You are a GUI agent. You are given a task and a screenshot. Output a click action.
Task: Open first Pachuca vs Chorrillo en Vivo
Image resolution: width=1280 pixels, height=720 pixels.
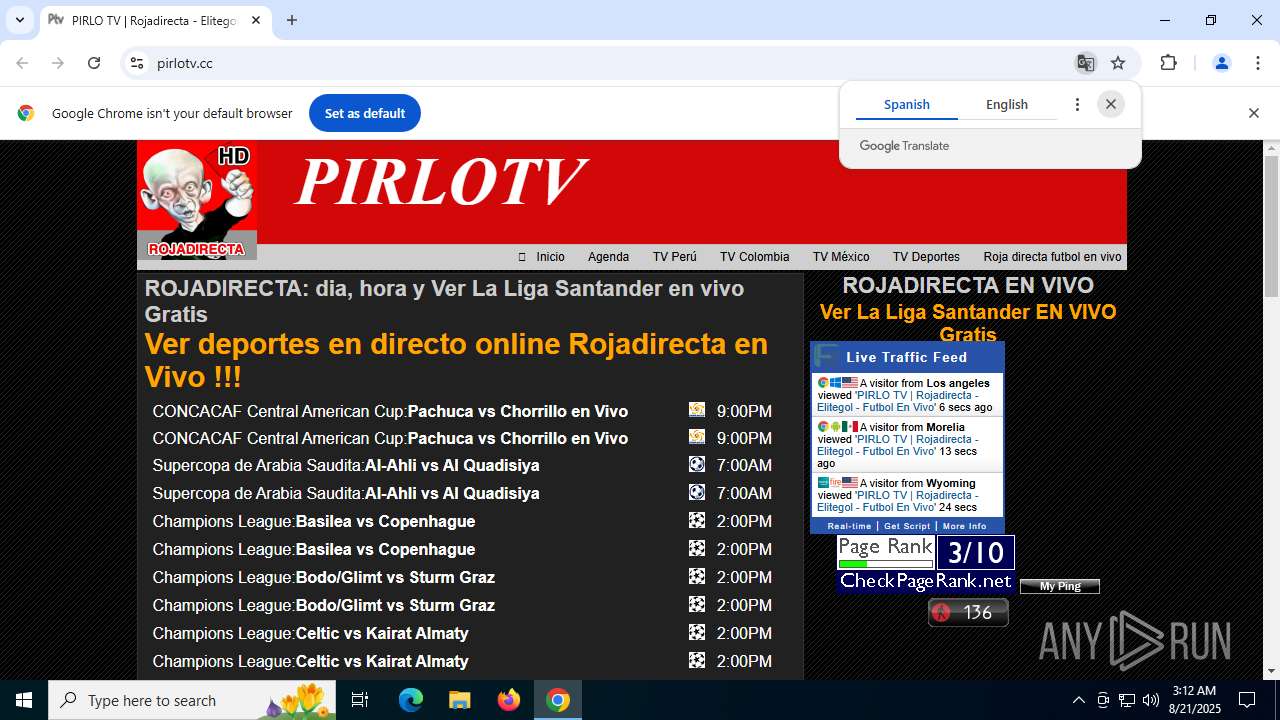click(x=517, y=411)
